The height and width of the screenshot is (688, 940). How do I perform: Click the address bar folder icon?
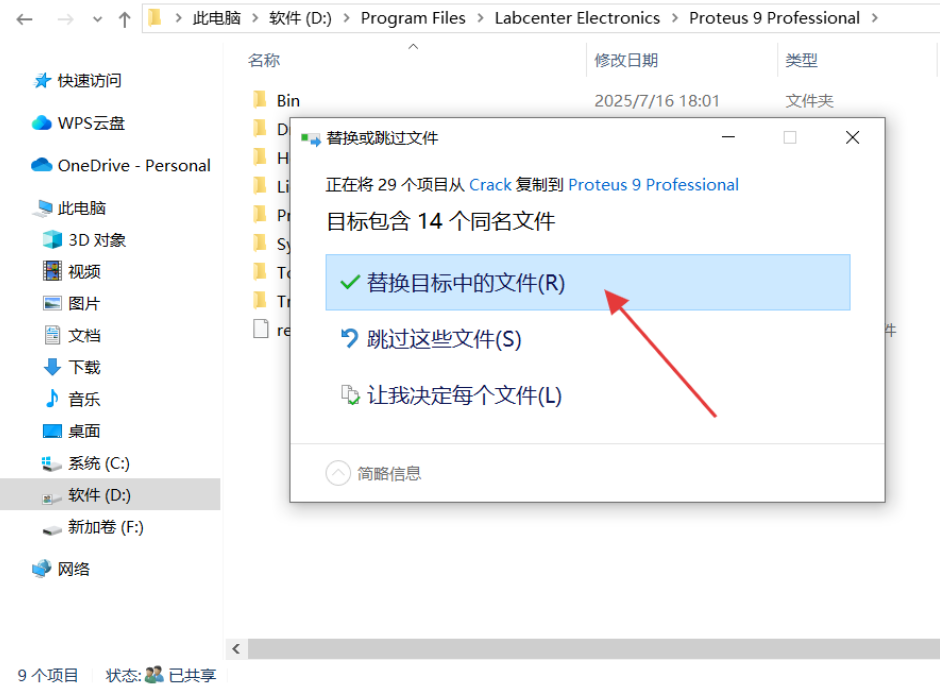coord(155,18)
